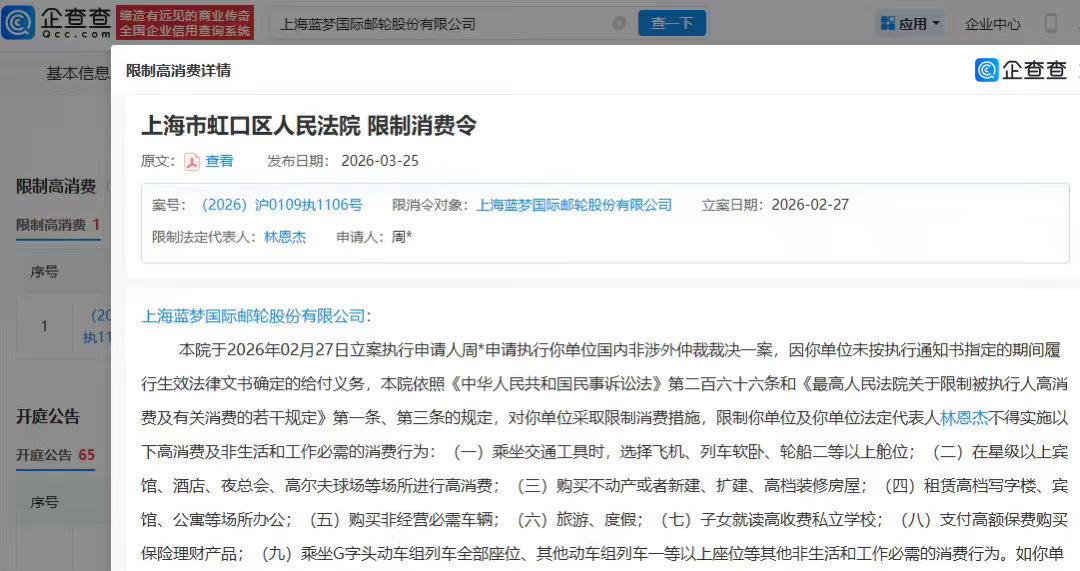Image resolution: width=1080 pixels, height=571 pixels.
Task: Open the 应用 dropdown menu
Action: pyautogui.click(x=910, y=23)
